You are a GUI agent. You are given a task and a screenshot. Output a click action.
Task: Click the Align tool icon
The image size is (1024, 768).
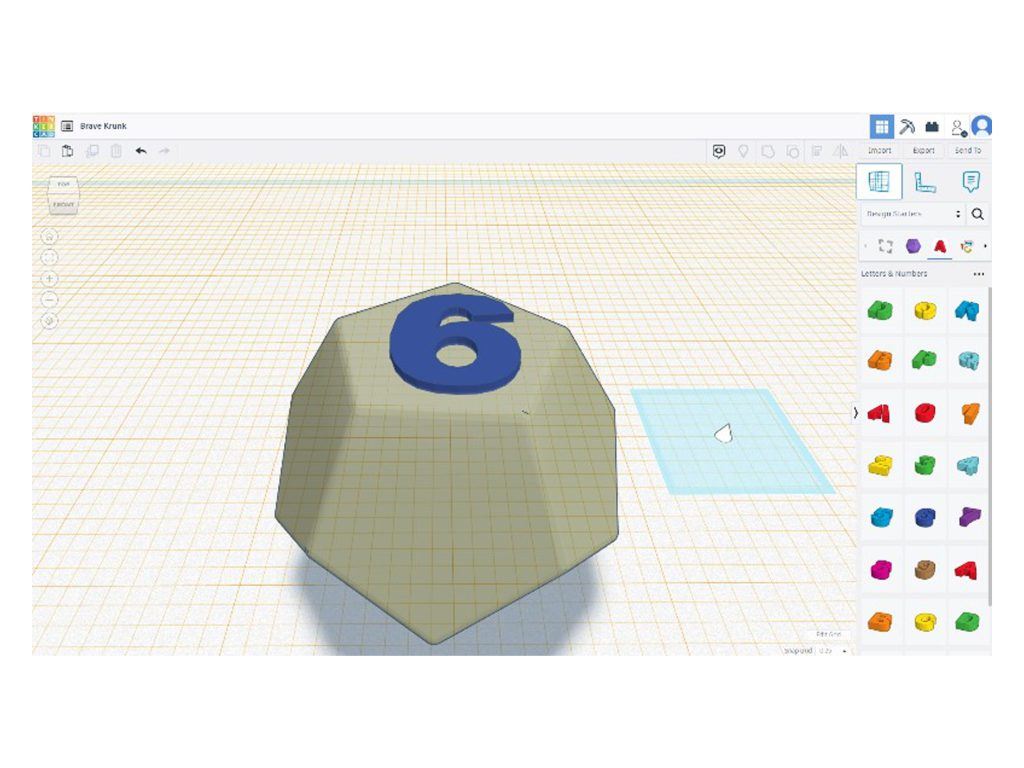pyautogui.click(x=816, y=152)
